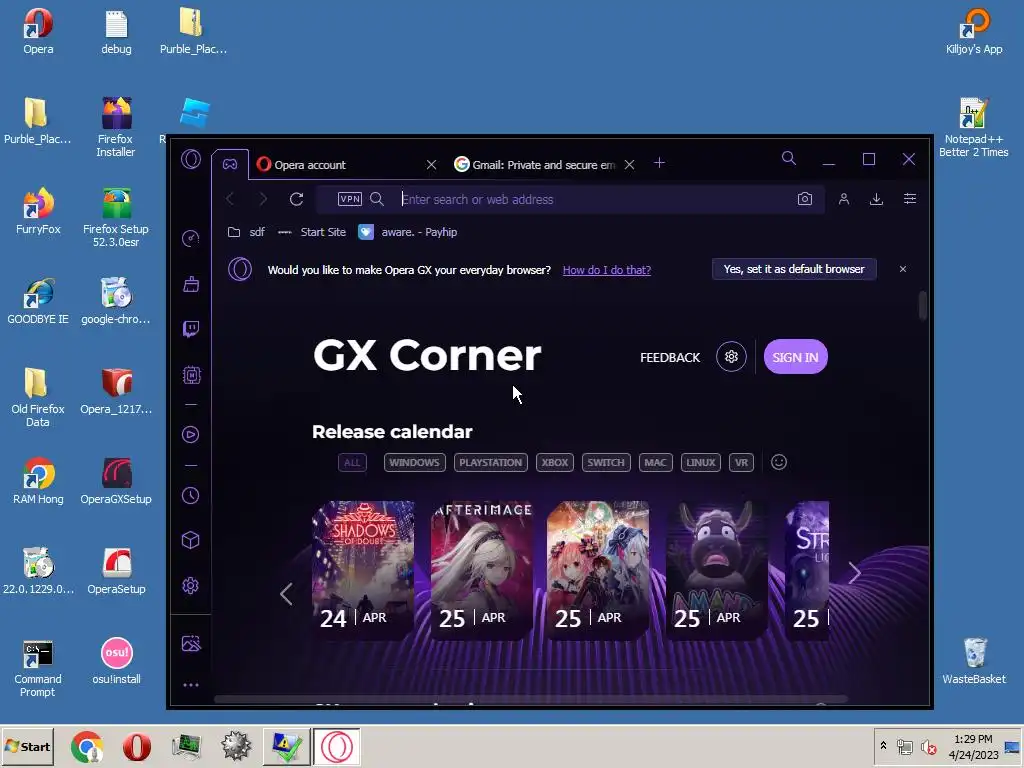Select the Notepad++ Better 2 Times shortcut
This screenshot has width=1024, height=768.
pos(973,127)
